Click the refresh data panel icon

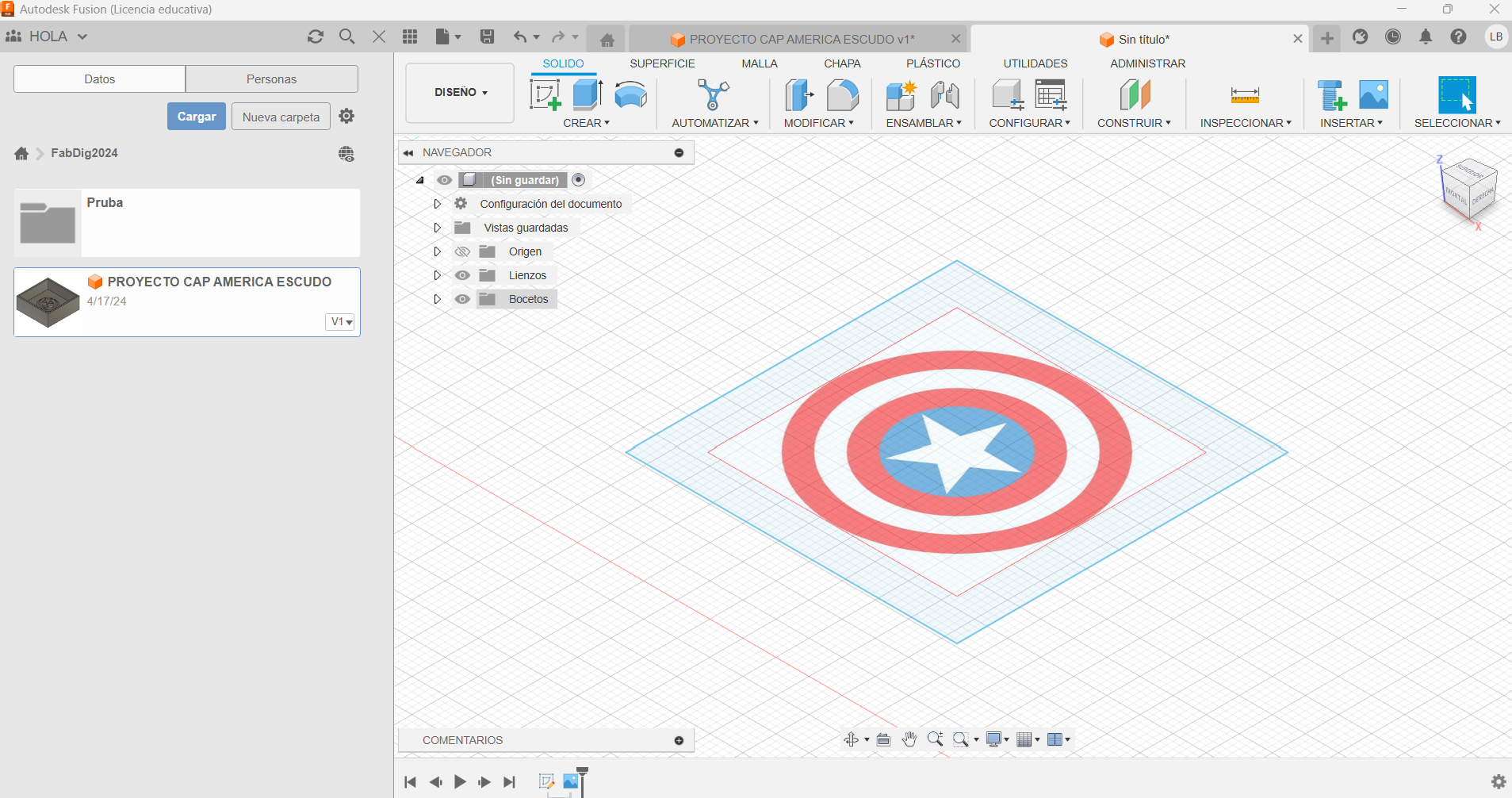coord(316,36)
